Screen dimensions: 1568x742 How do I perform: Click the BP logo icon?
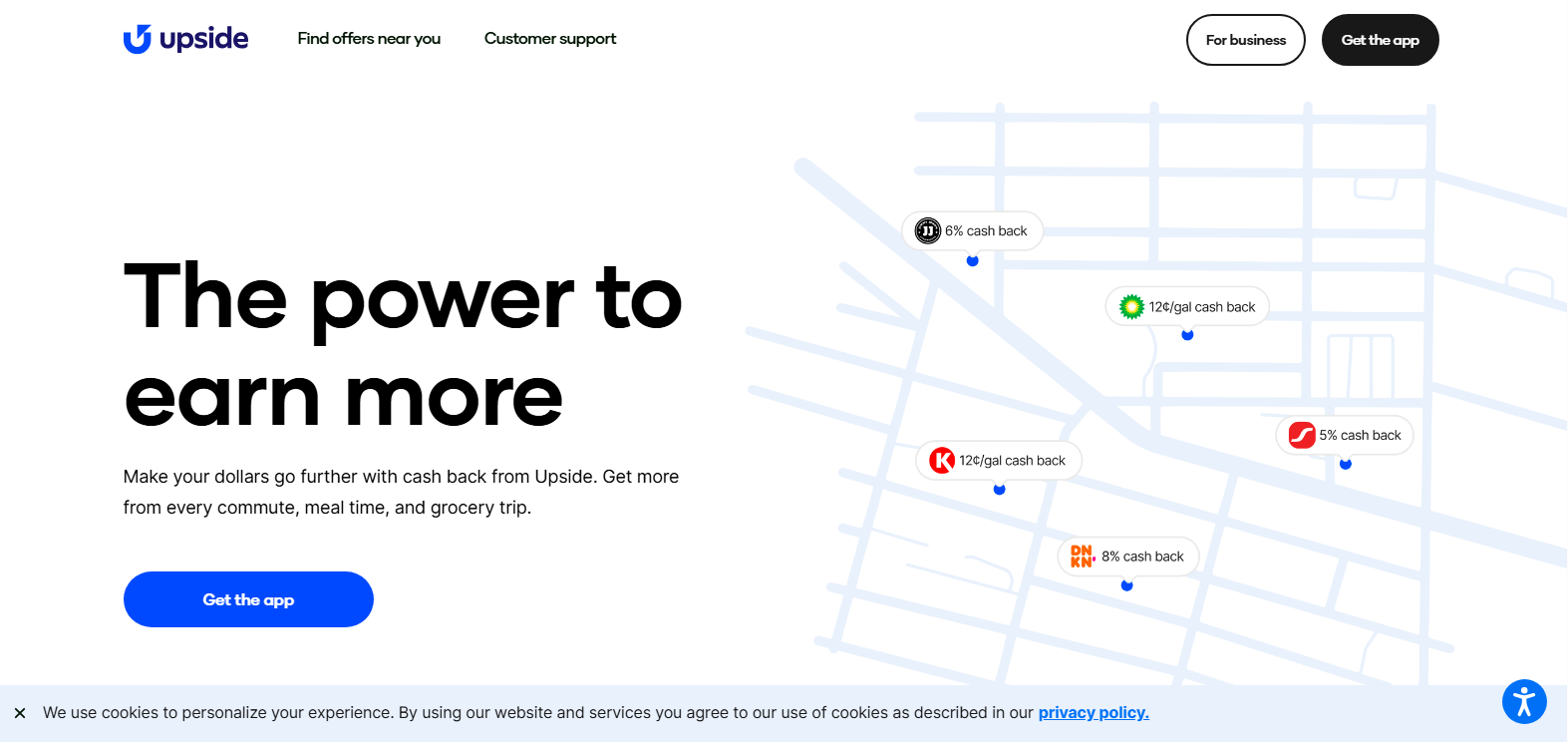(1131, 307)
